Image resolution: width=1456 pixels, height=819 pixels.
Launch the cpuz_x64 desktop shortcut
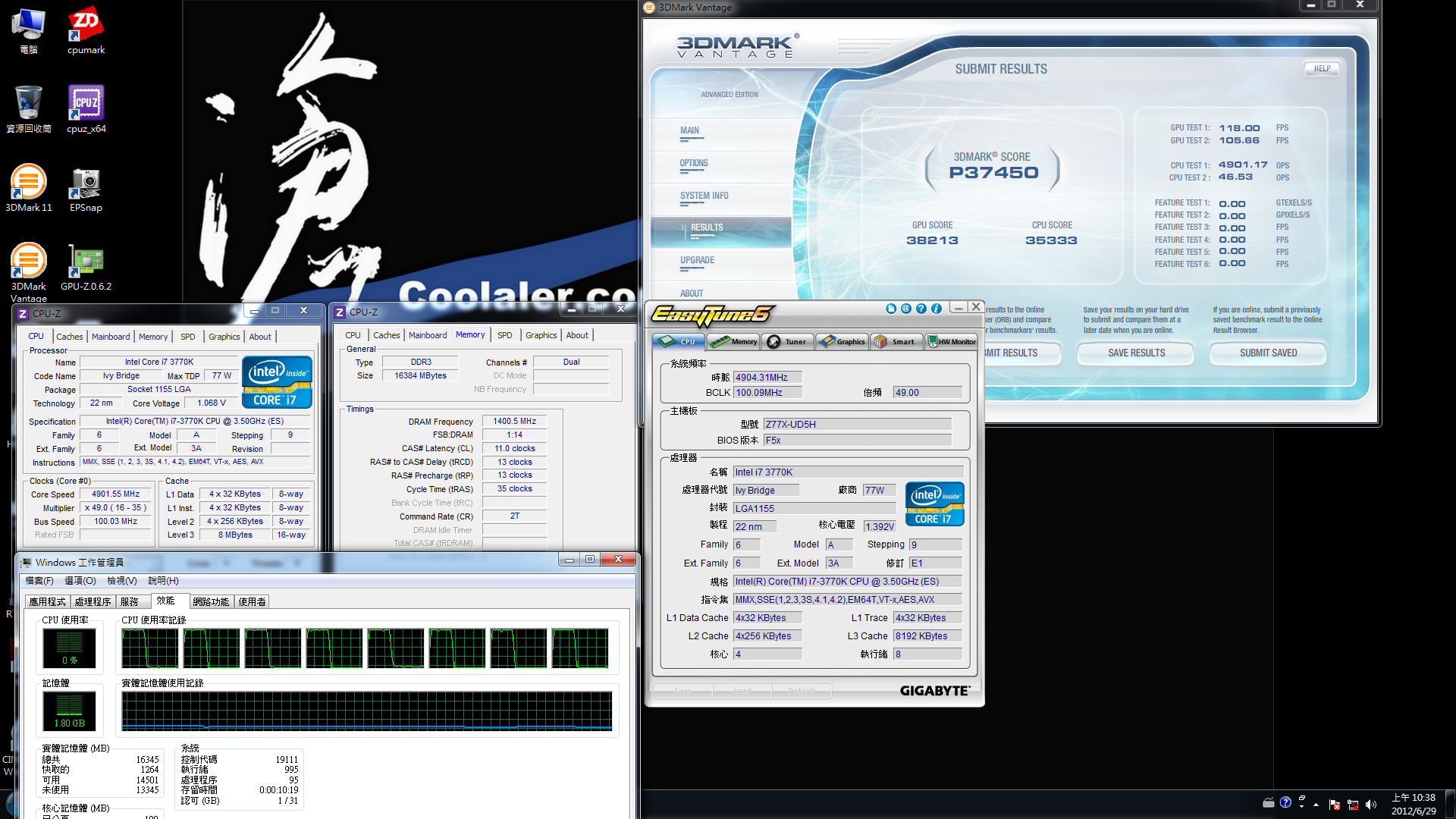(86, 109)
